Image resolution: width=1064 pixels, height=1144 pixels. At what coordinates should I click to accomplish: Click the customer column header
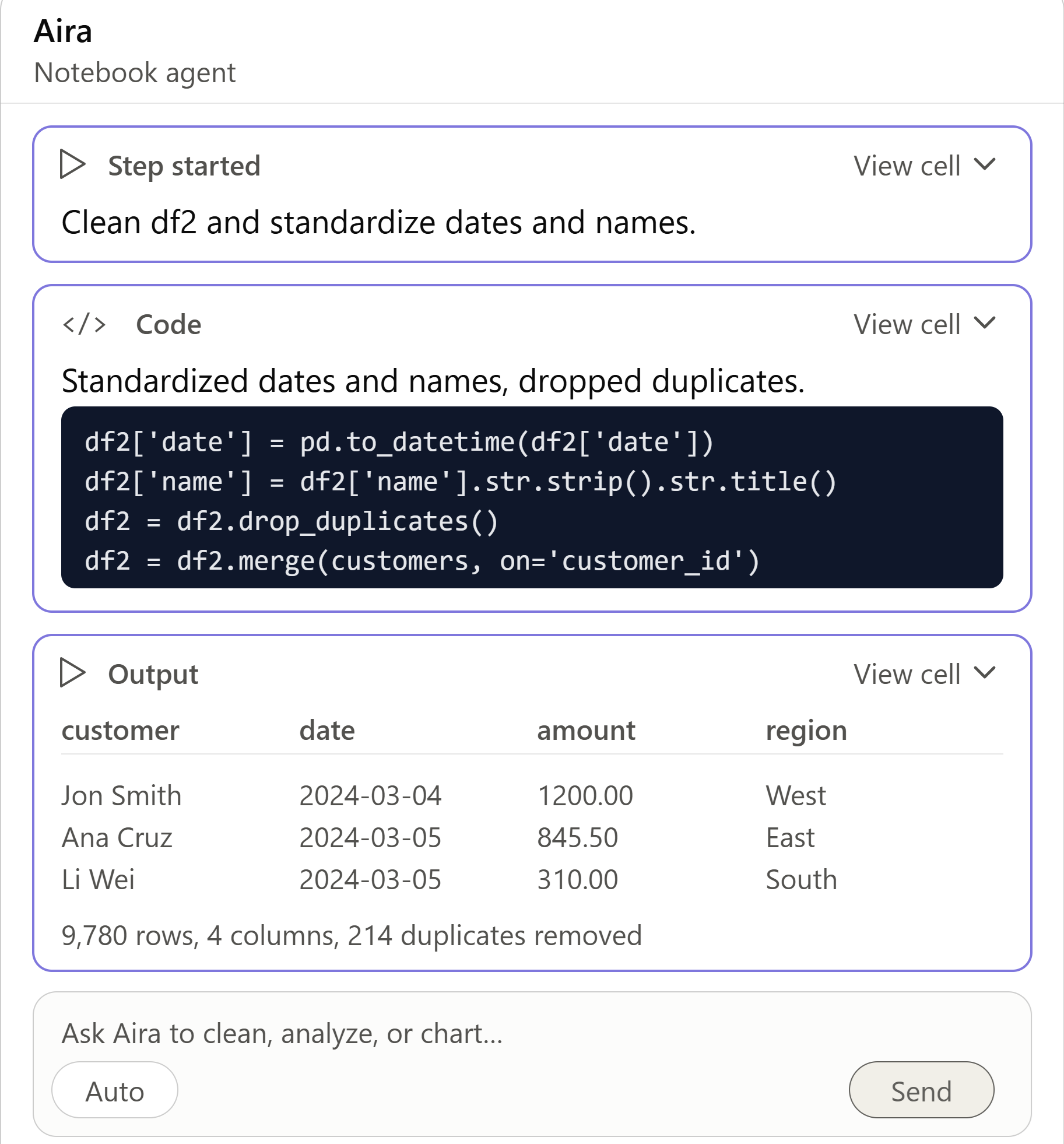coord(120,731)
